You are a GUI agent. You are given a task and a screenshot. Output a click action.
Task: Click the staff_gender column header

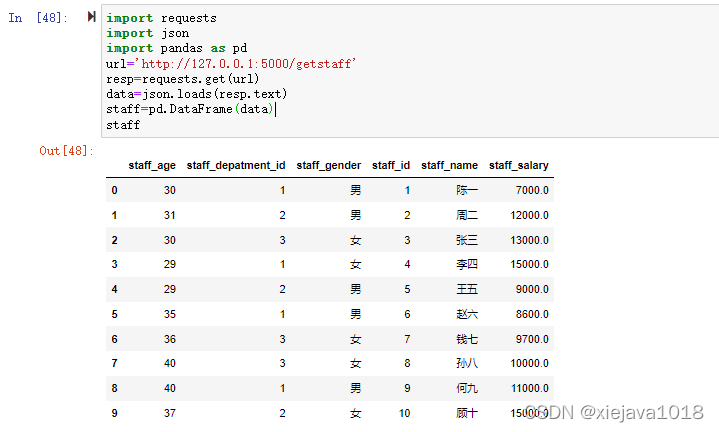pos(328,166)
